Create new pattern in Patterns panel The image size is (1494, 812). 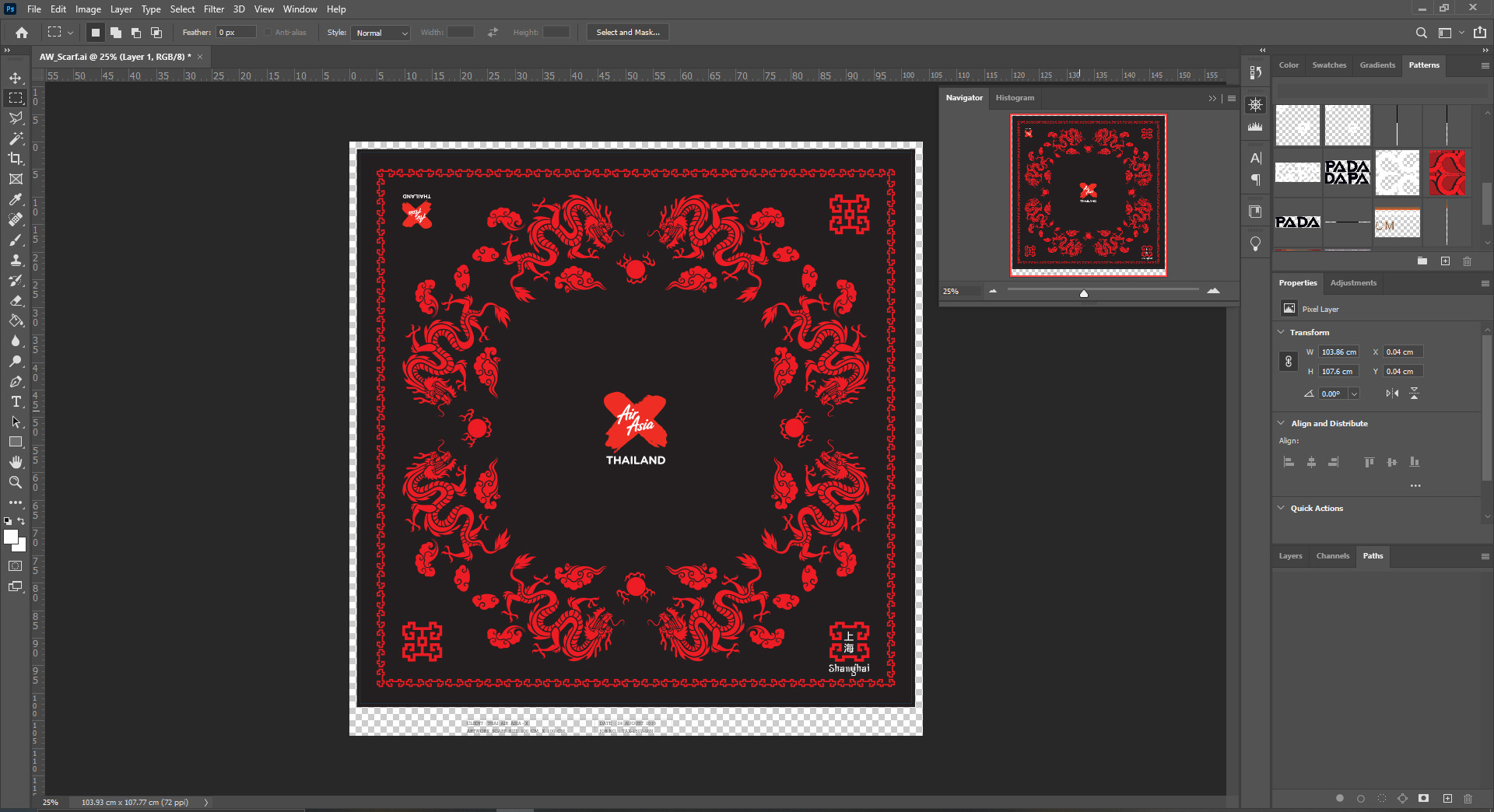pos(1445,261)
